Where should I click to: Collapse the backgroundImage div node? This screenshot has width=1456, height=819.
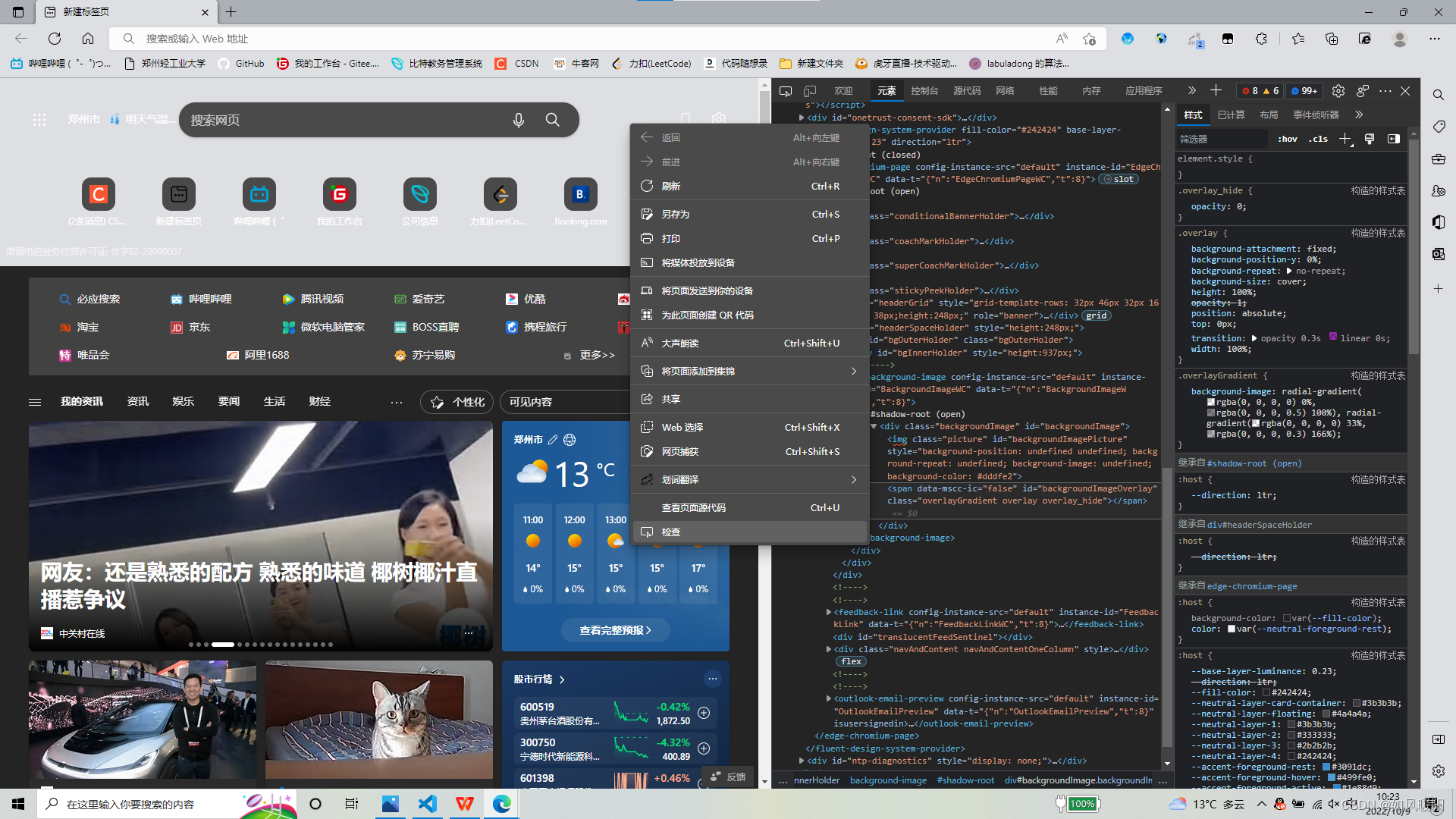coord(874,426)
